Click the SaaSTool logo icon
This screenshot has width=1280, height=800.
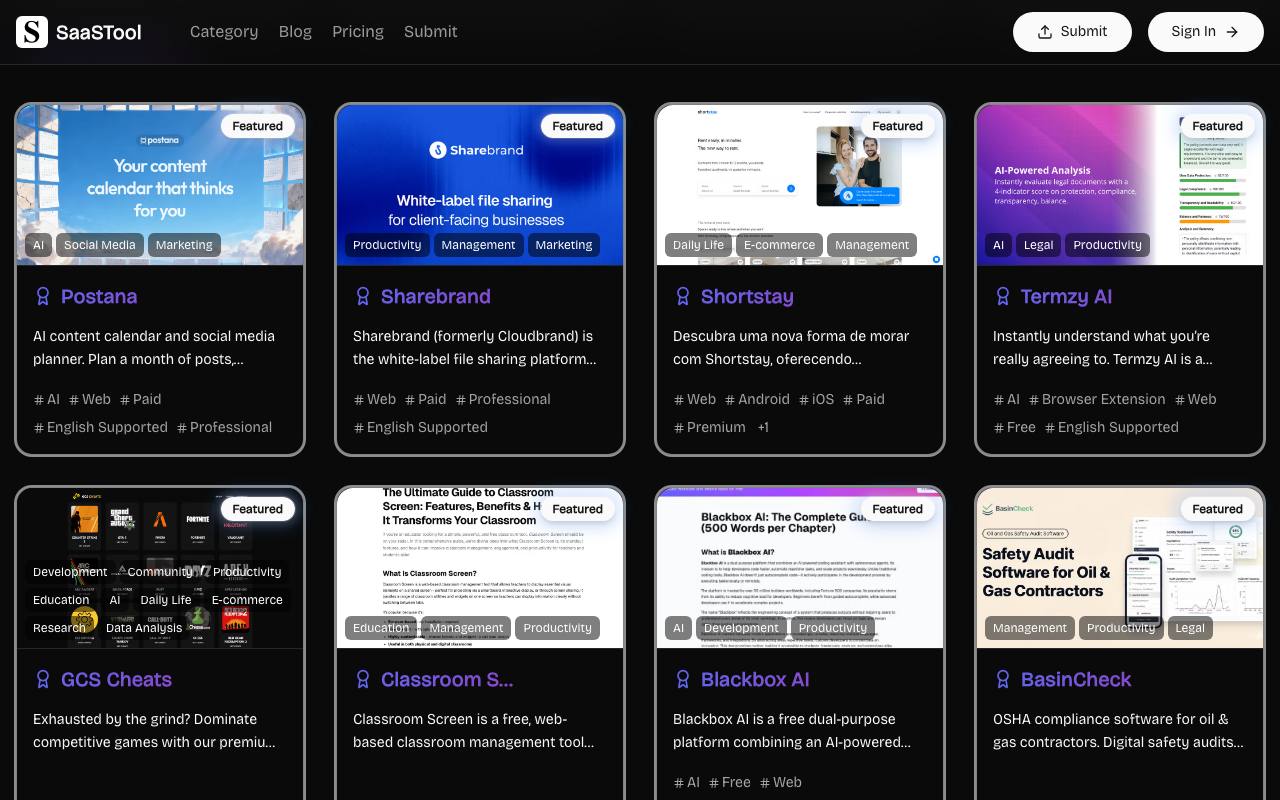(x=32, y=32)
